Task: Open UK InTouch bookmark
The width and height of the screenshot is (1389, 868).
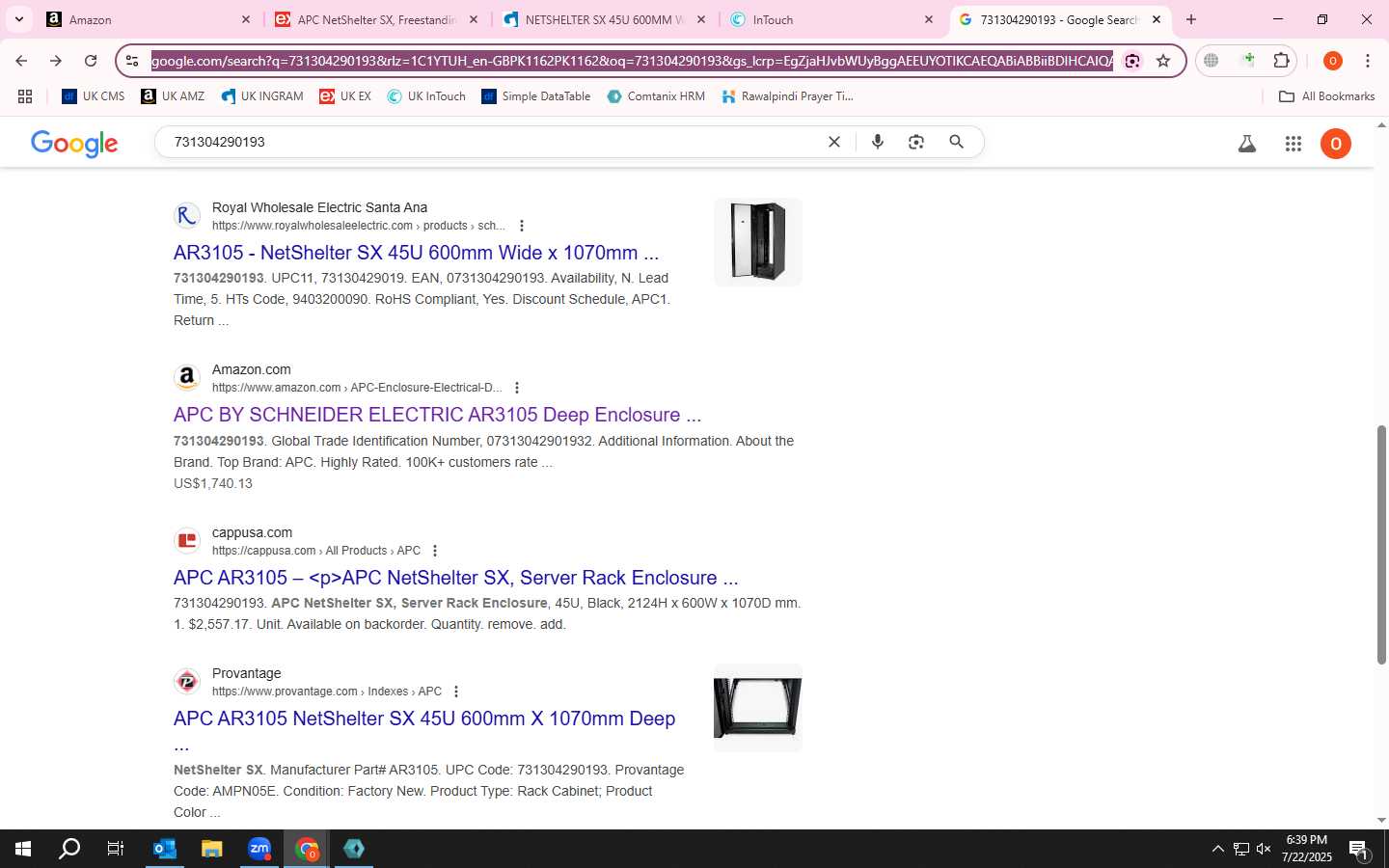Action: (426, 96)
